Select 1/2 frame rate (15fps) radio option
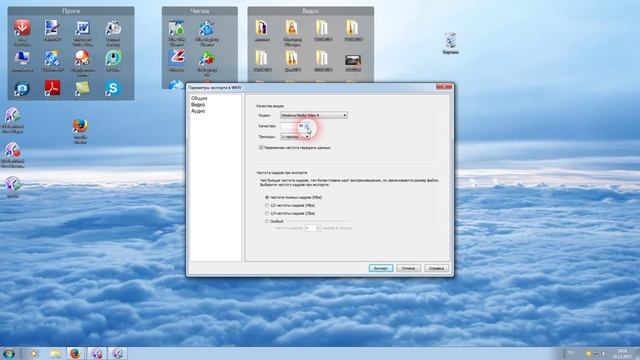The width and height of the screenshot is (640, 360). [x=267, y=205]
